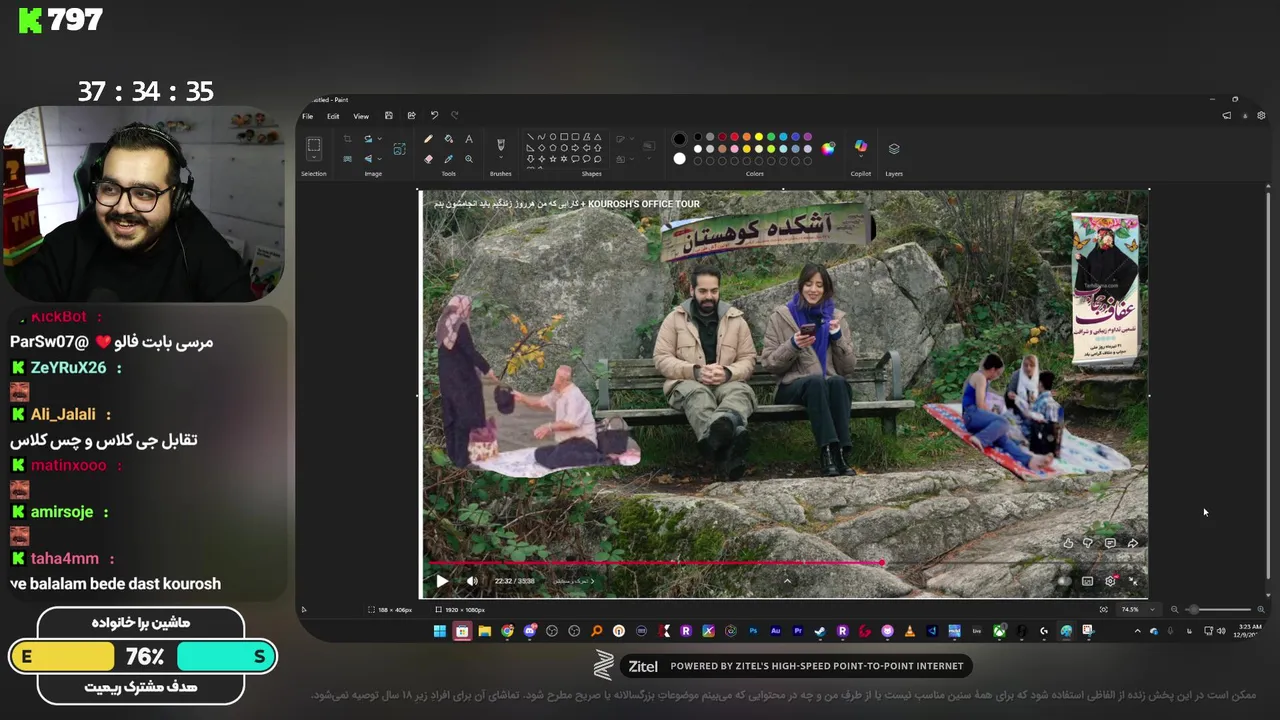This screenshot has height=720, width=1280.
Task: Open Photoshop from the taskbar
Action: (x=753, y=631)
